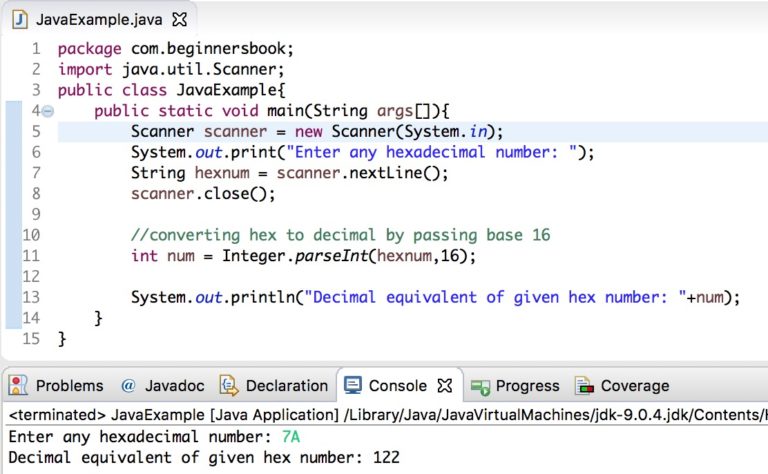Click the 'hexnum' variable declaration on line 7
Viewport: 768px width, 474px height.
coord(222,173)
